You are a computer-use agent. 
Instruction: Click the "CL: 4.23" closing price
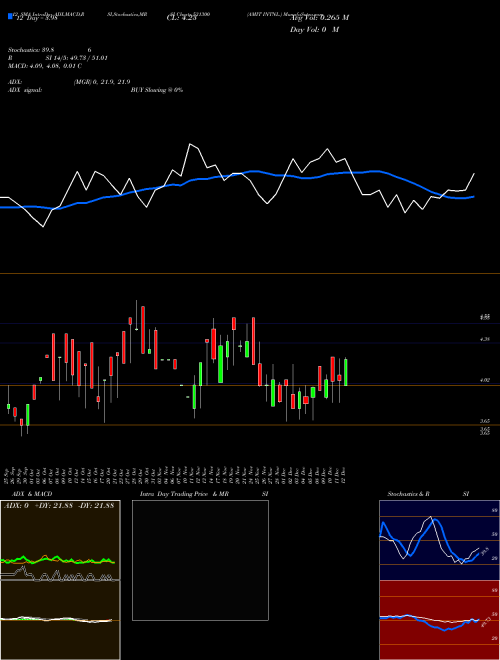click(x=182, y=18)
